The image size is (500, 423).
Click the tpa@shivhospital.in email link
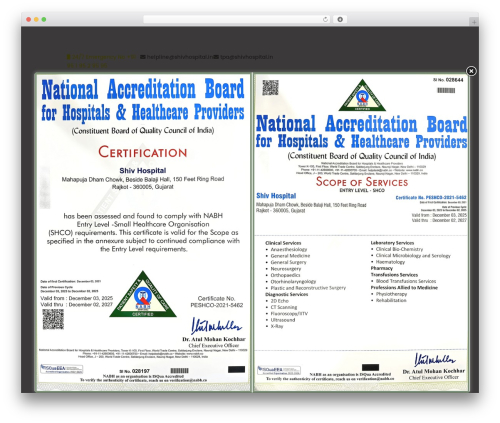pyautogui.click(x=246, y=57)
